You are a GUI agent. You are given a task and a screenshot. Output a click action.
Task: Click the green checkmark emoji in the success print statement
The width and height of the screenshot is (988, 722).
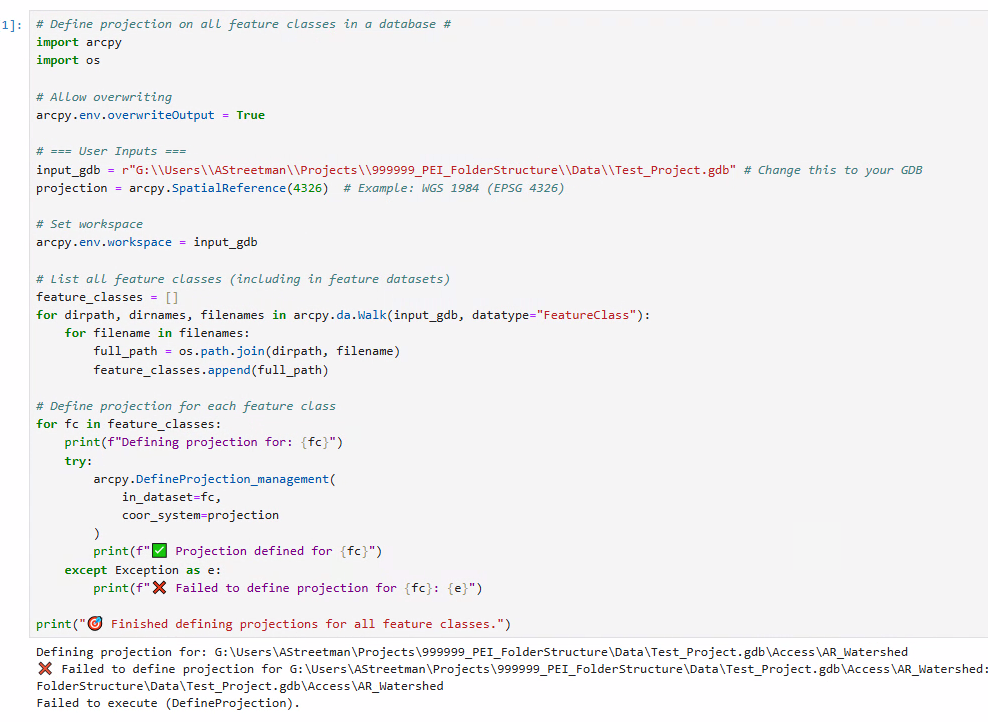point(160,551)
